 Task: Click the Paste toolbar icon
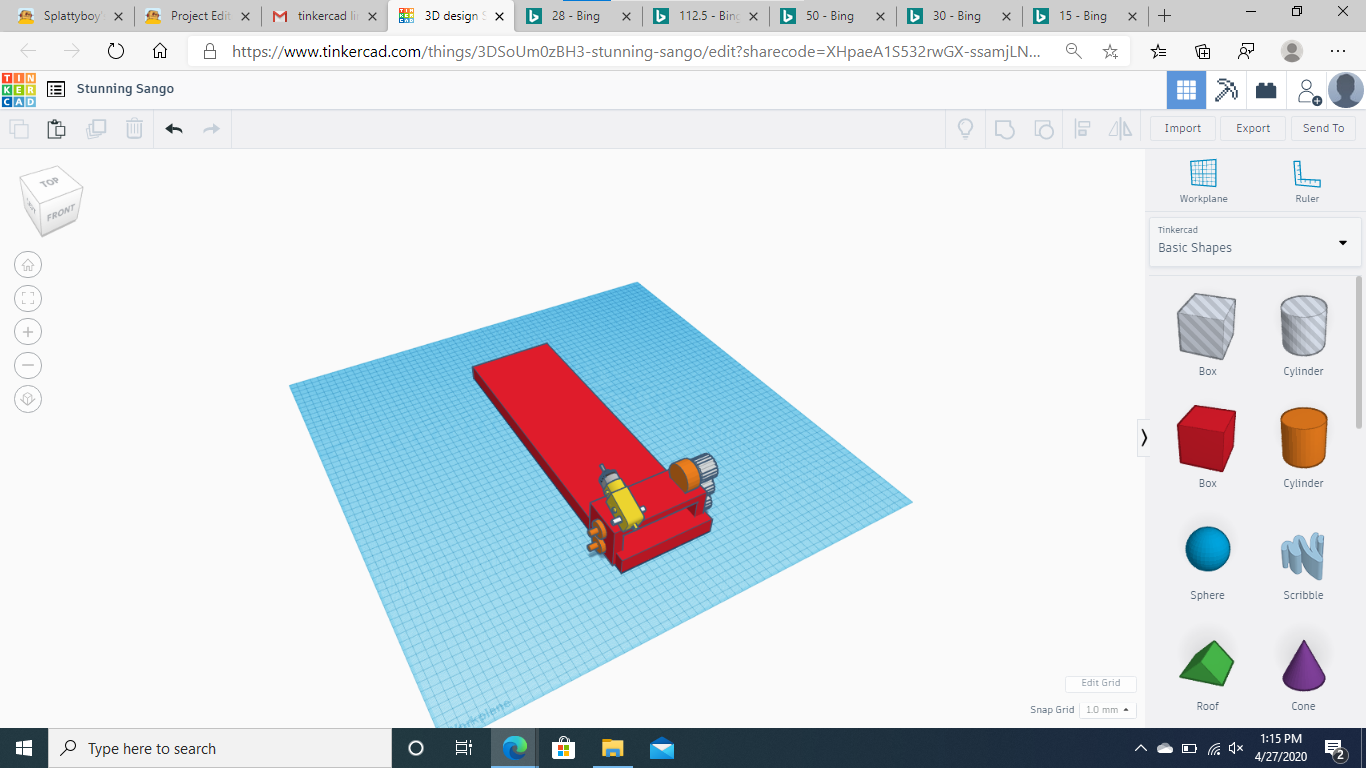click(57, 129)
